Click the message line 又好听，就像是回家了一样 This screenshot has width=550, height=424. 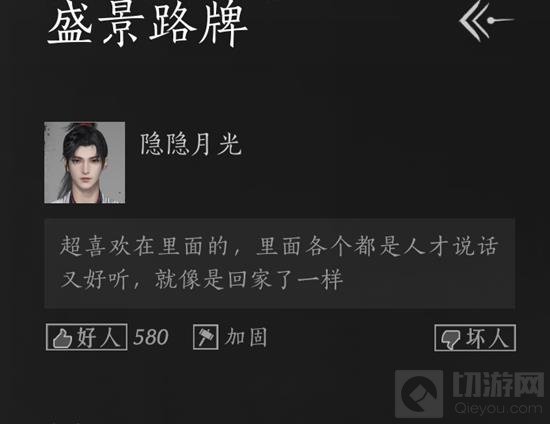(x=201, y=279)
